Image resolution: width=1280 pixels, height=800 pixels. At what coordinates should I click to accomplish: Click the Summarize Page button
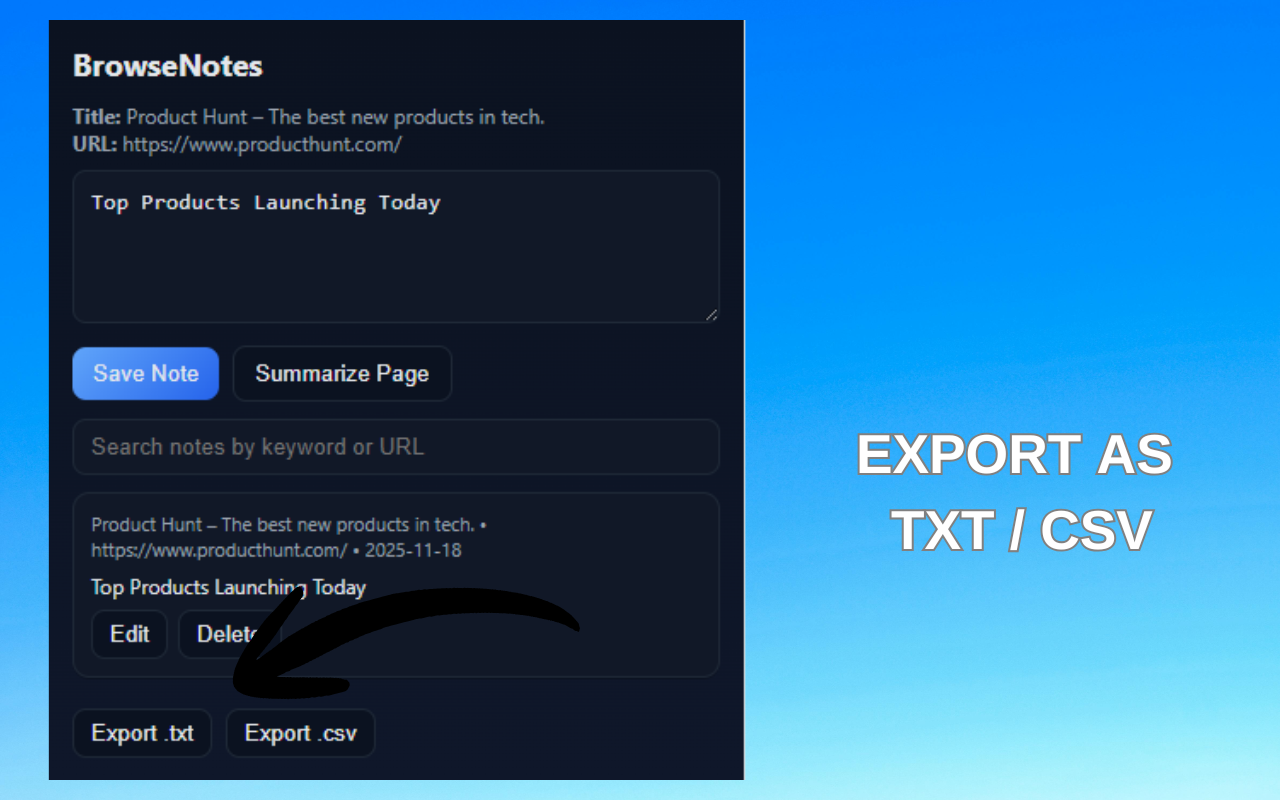click(x=342, y=373)
